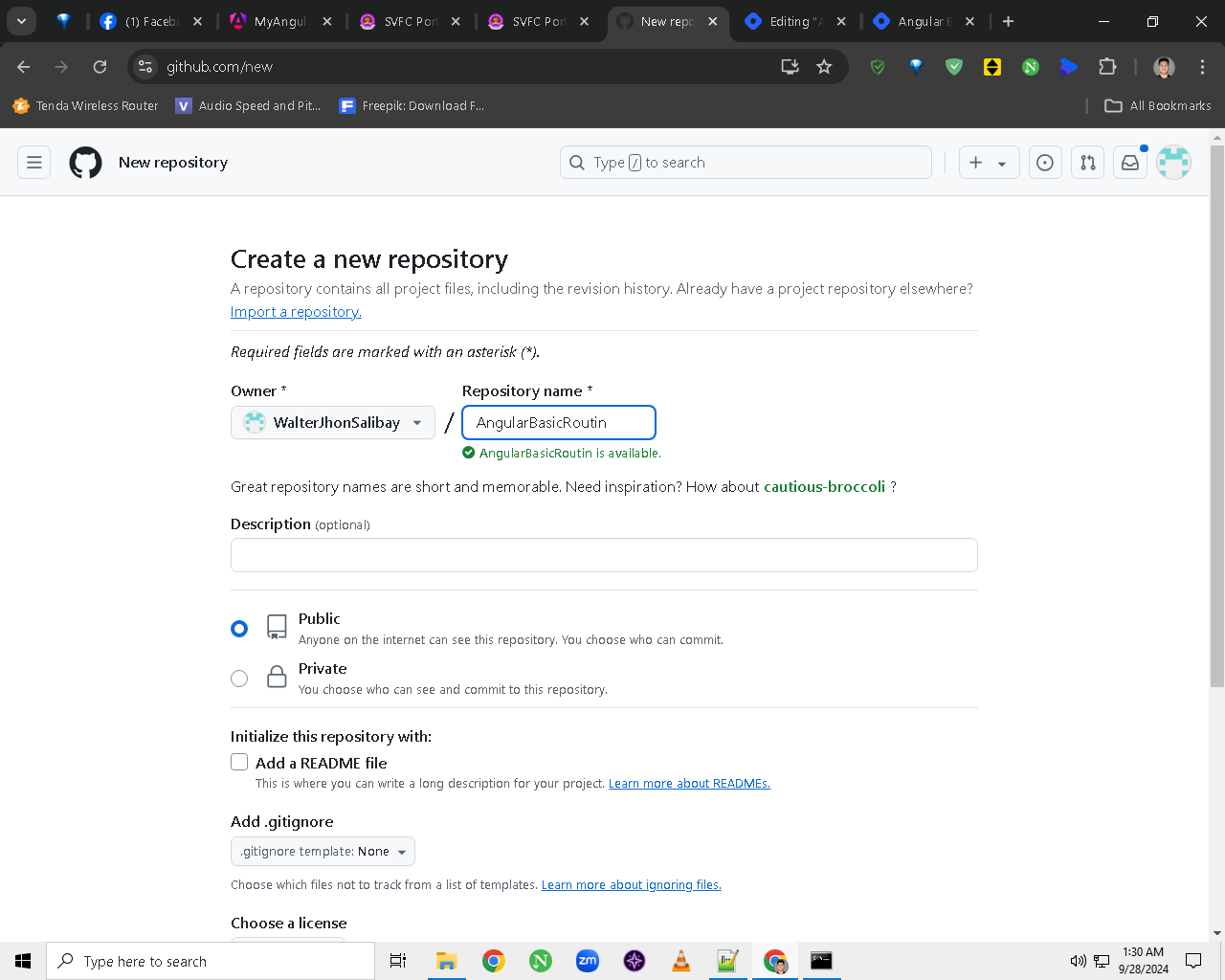
Task: Open the GitHub hamburger navigation menu
Action: (34, 163)
